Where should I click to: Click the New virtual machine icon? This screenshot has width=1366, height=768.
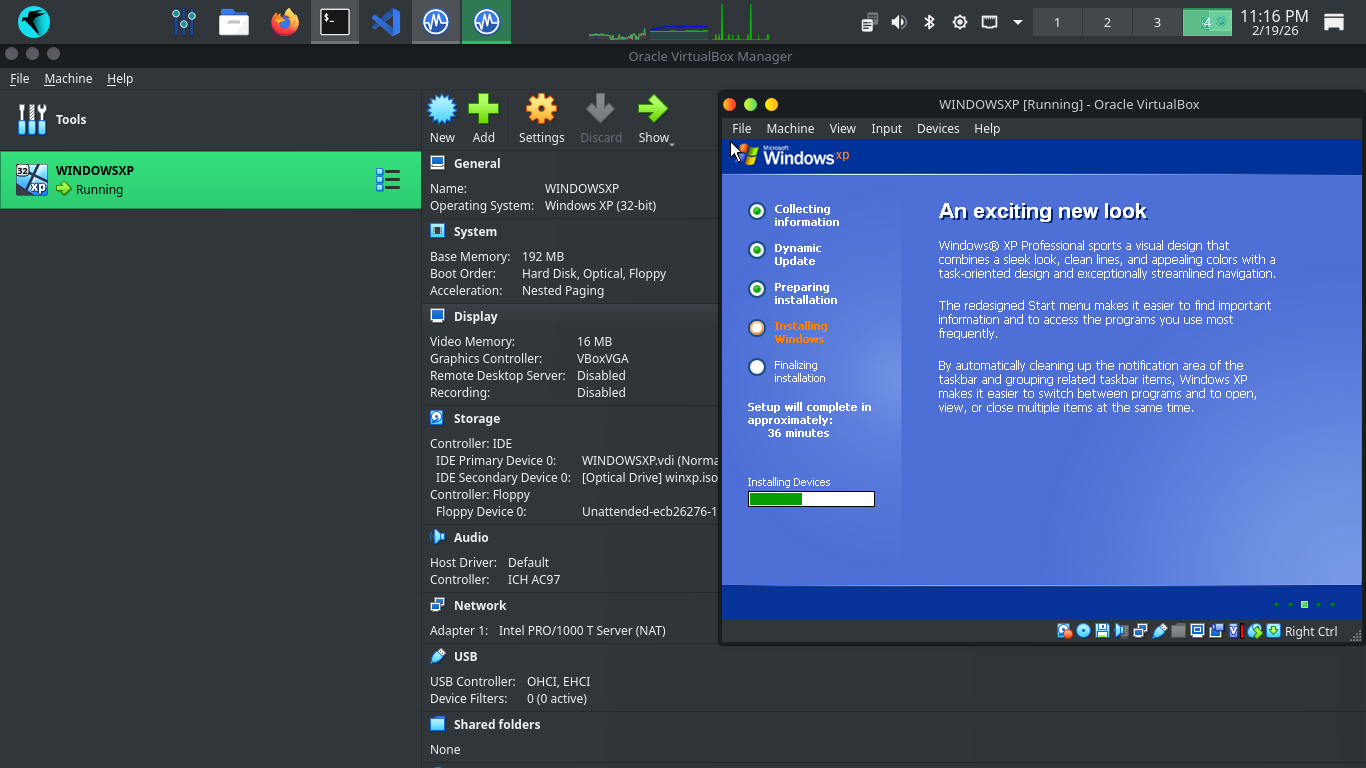coord(442,110)
